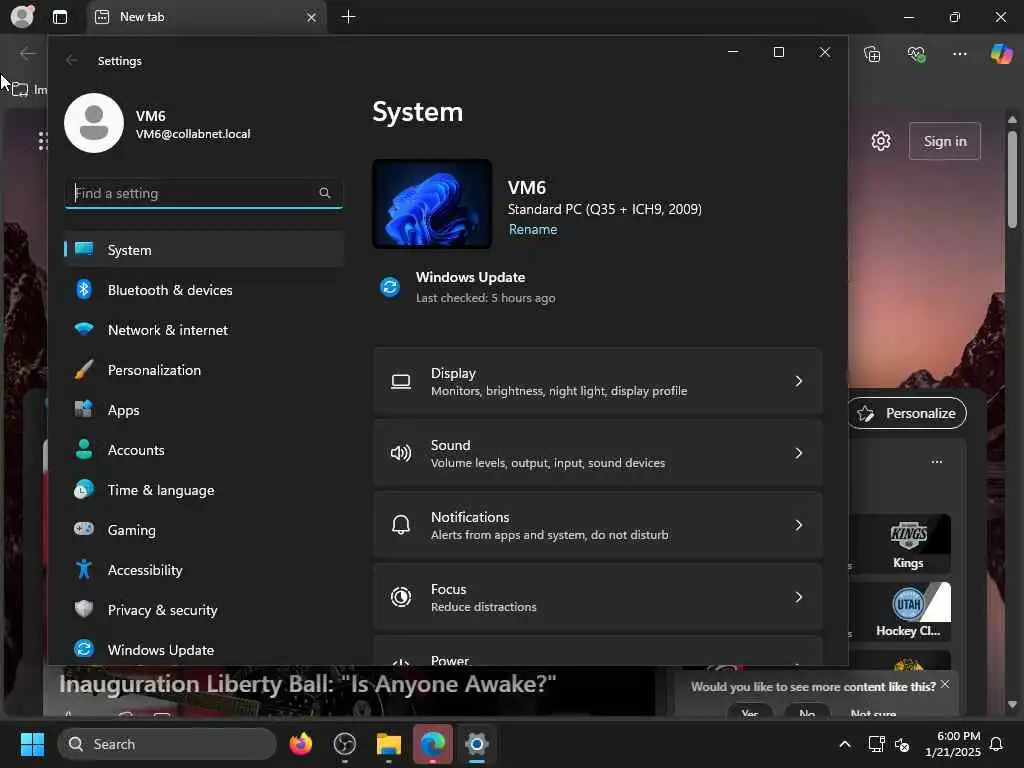The width and height of the screenshot is (1024, 768).
Task: Select Personalization in Settings sidebar
Action: tap(204, 370)
